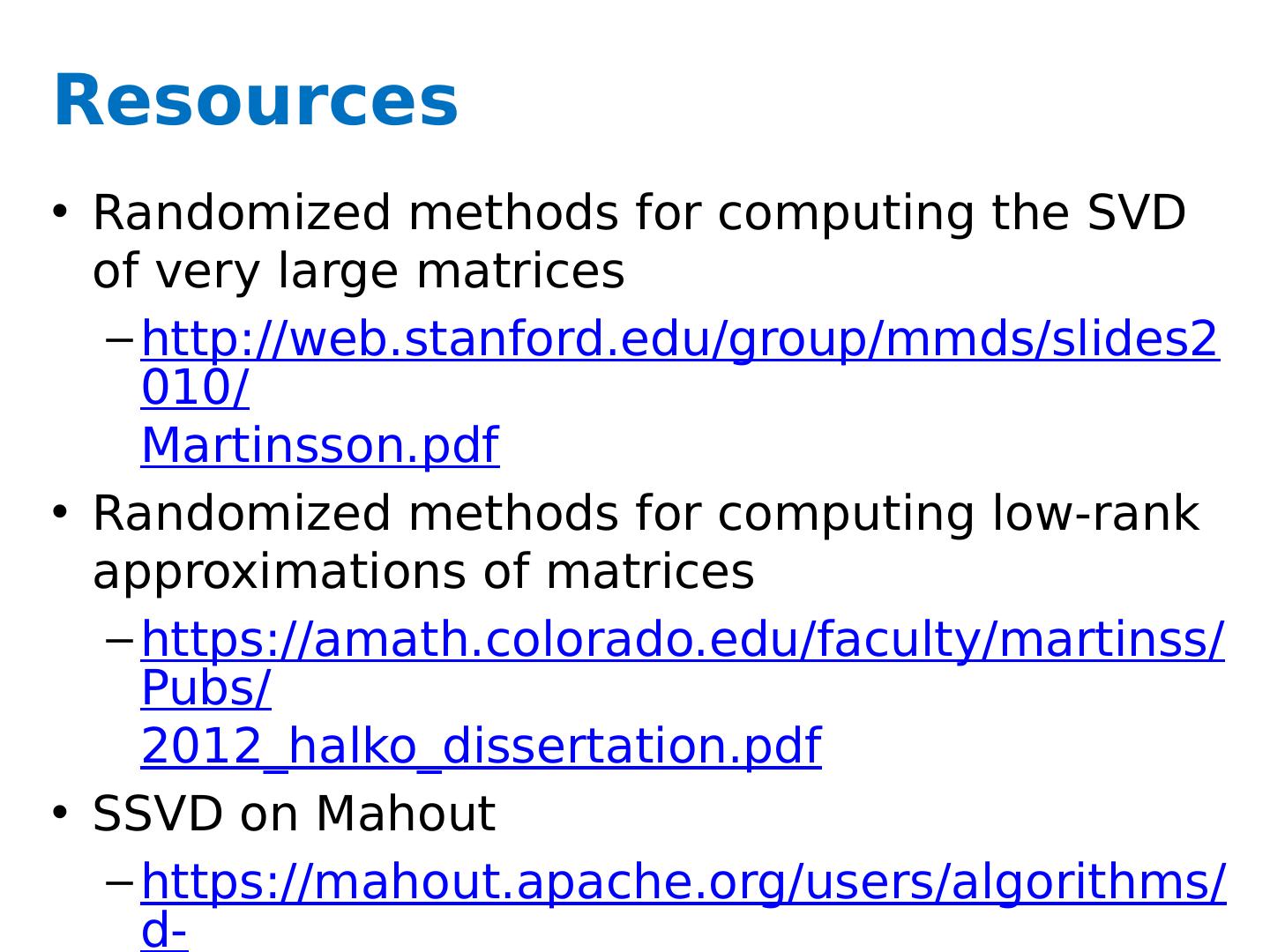
Task: Click the dash before the Stanford link
Action: pos(120,340)
